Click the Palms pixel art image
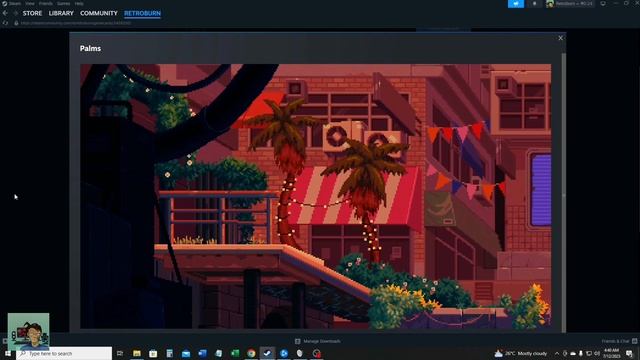 pyautogui.click(x=316, y=196)
